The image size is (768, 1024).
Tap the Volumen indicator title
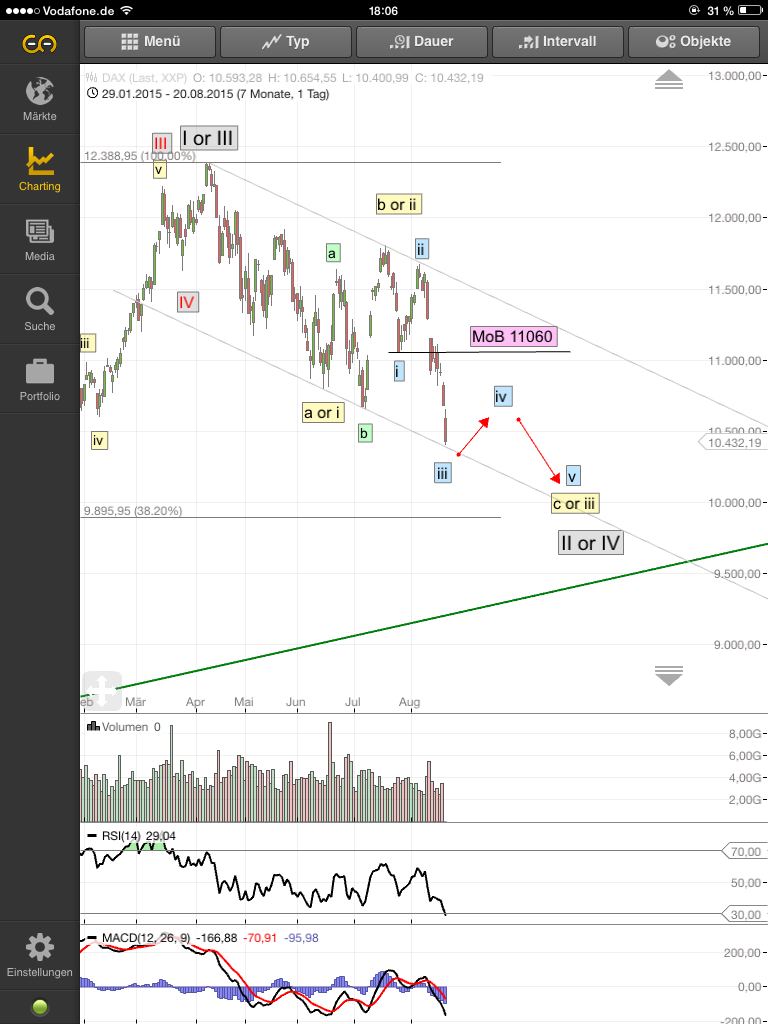(123, 727)
